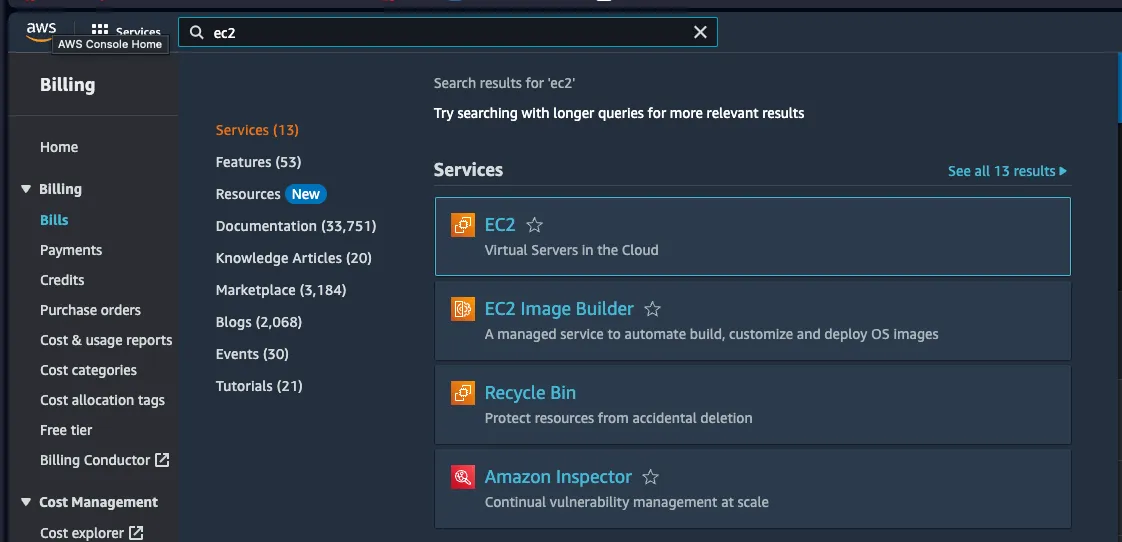Select Features (53) search category
1122x542 pixels.
[x=258, y=162]
